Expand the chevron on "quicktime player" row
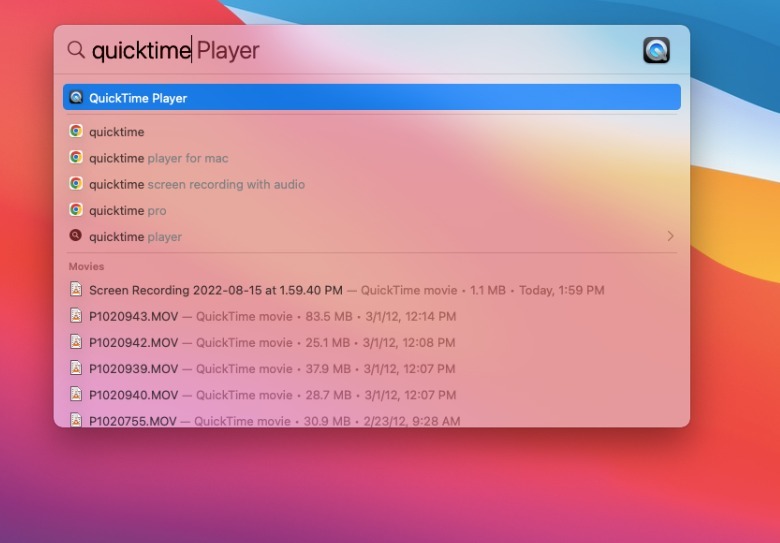The width and height of the screenshot is (780, 543). [x=670, y=237]
